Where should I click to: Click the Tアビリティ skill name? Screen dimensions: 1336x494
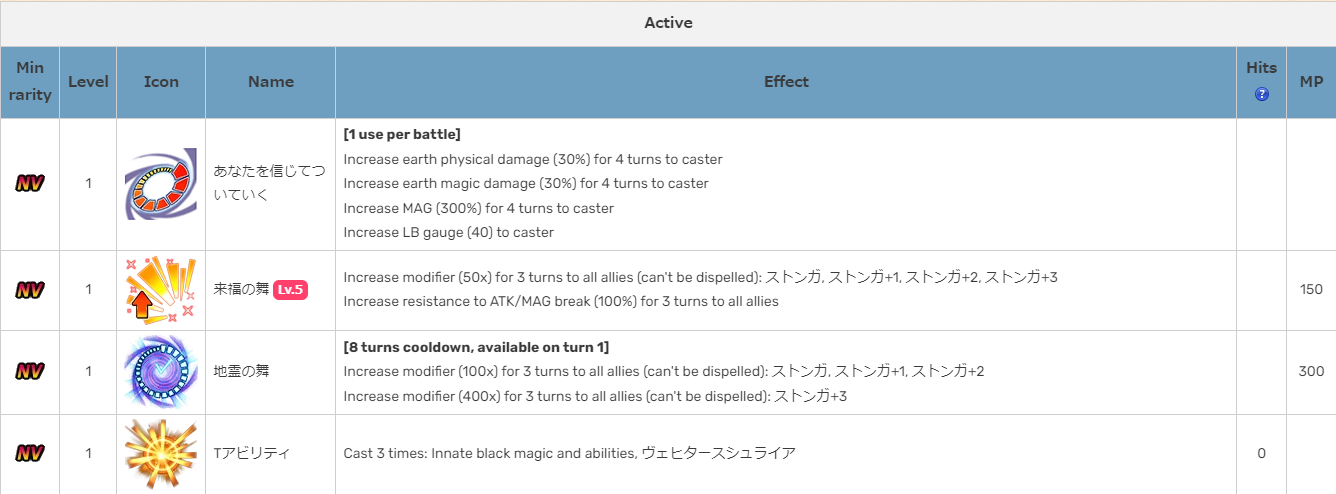252,453
